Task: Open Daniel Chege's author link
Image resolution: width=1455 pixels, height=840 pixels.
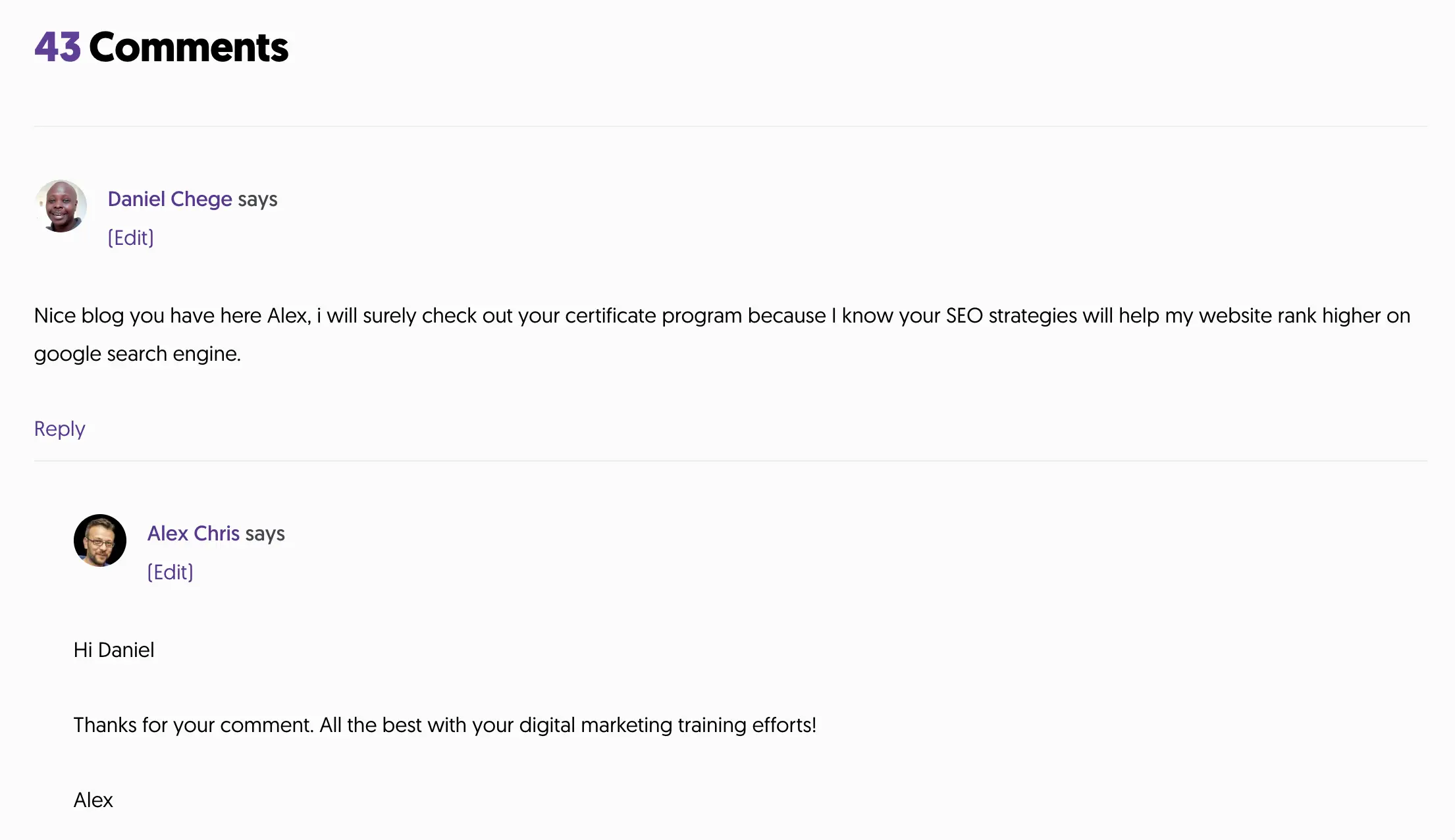Action: point(169,199)
